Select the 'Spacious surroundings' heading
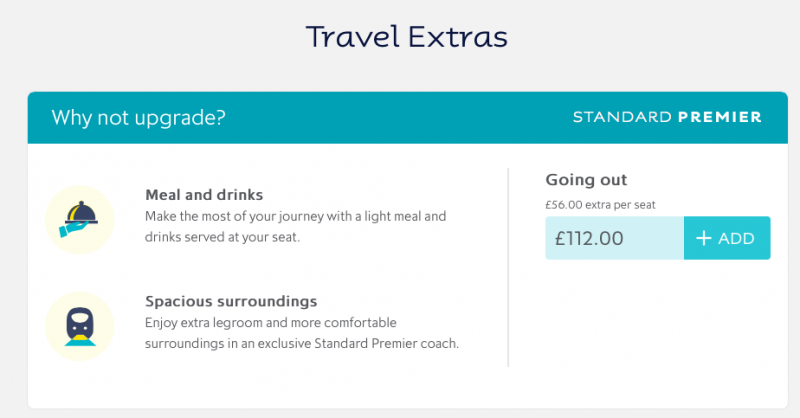The width and height of the screenshot is (800, 418). coord(231,301)
